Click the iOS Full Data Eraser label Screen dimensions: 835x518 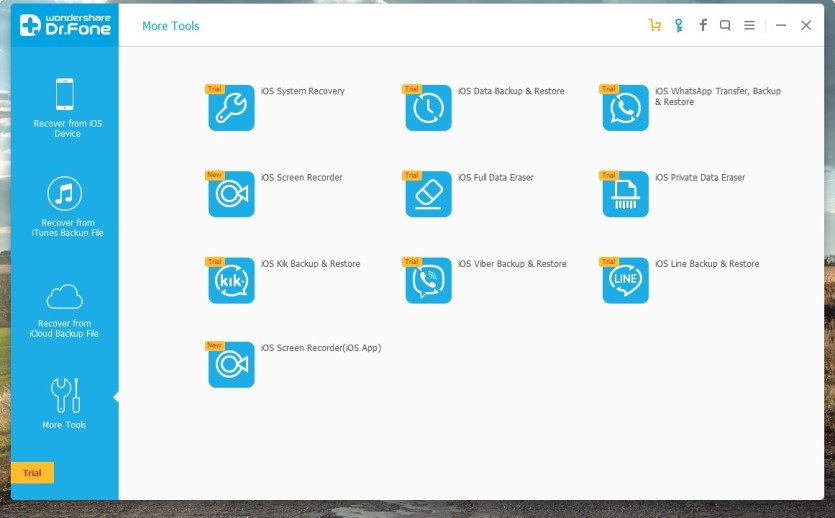point(496,177)
